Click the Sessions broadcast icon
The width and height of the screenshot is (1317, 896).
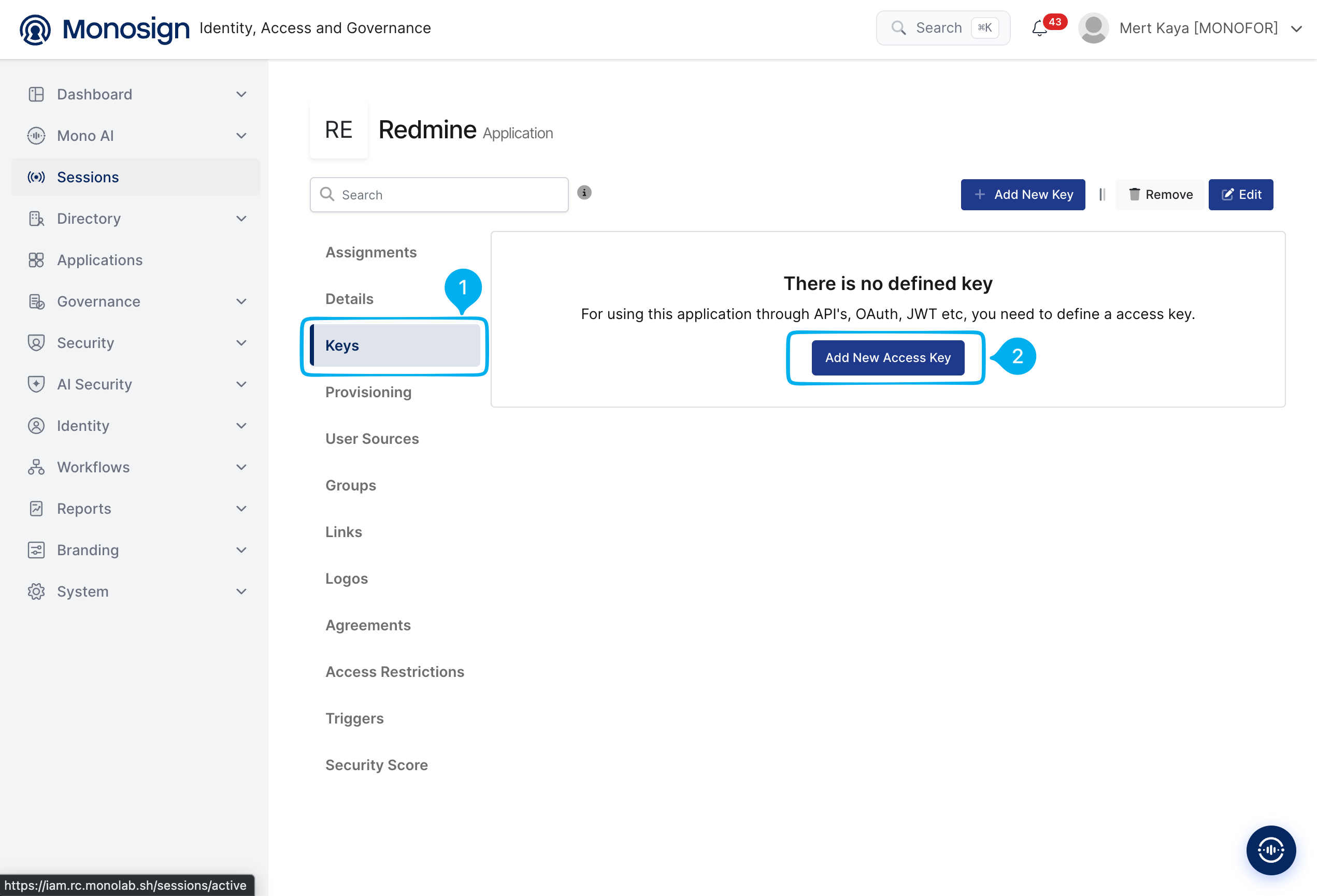coord(36,177)
